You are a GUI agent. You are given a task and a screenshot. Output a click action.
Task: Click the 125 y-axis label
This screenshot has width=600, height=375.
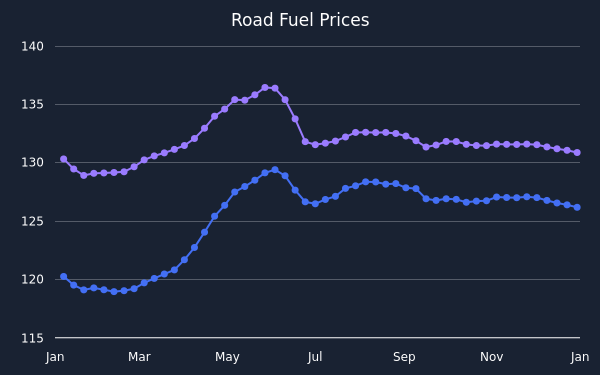(x=33, y=221)
